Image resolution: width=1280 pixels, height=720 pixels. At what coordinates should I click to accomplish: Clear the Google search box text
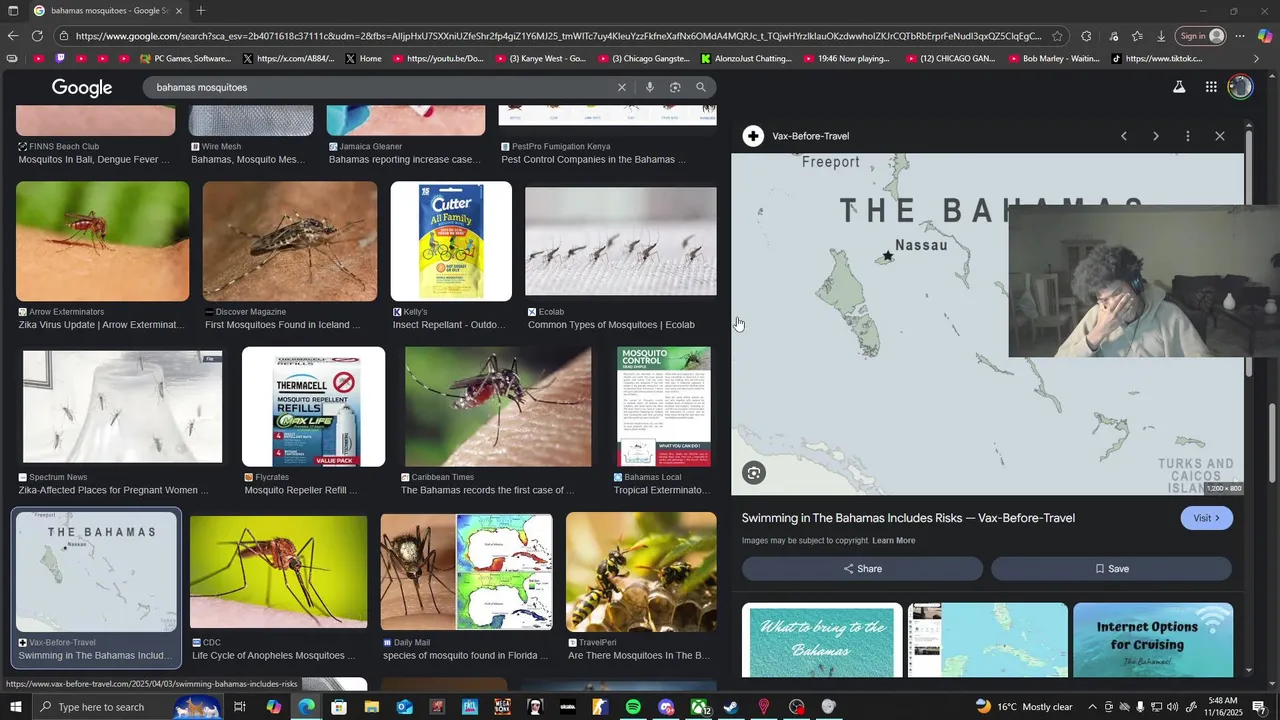[x=621, y=87]
